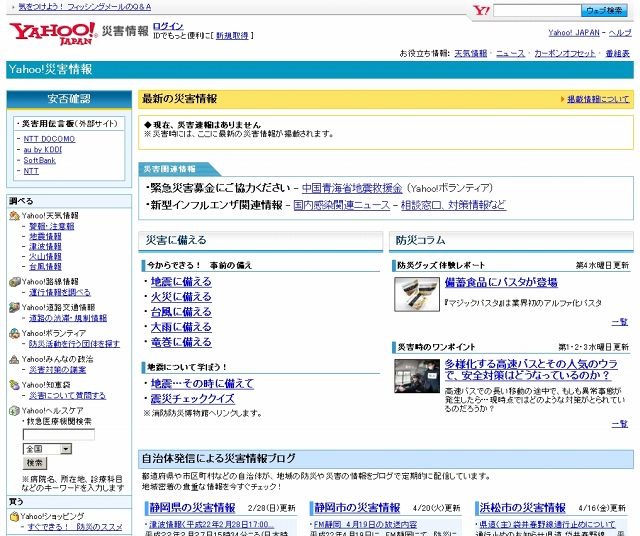640x536 pixels.
Task: Open SoftBank message board link
Action: (x=39, y=160)
